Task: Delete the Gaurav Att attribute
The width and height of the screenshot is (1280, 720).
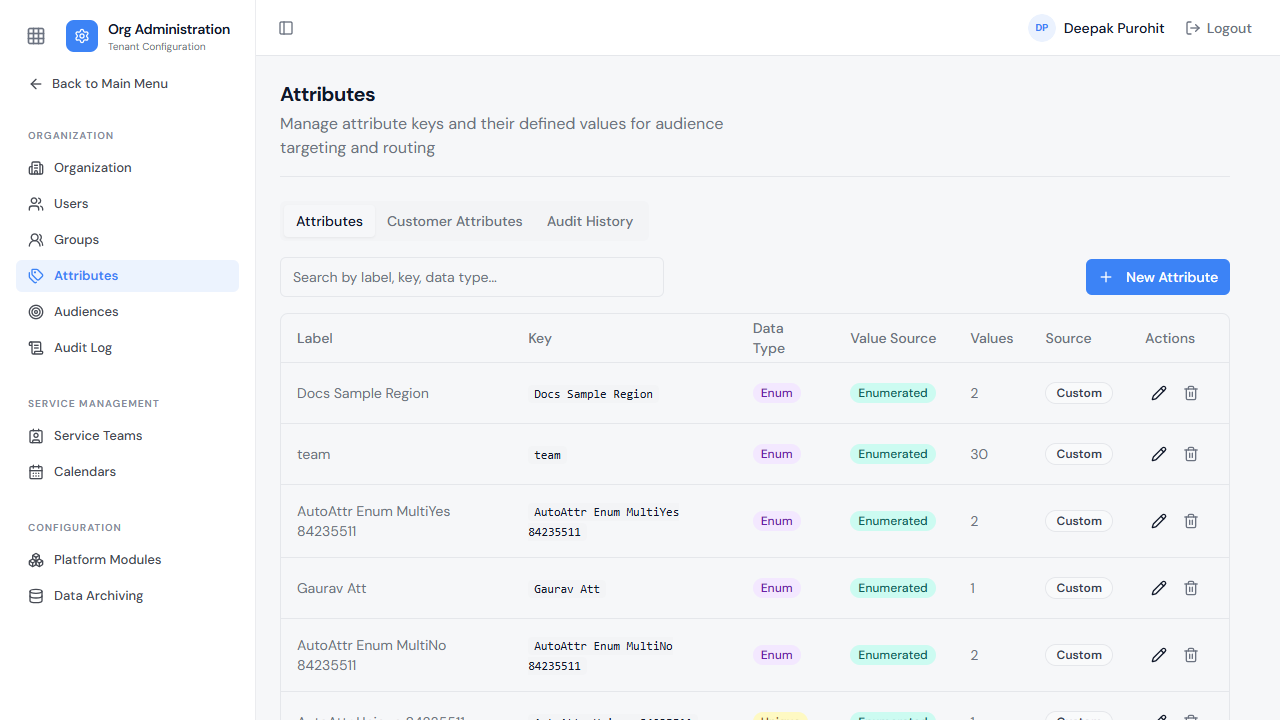Action: tap(1191, 588)
